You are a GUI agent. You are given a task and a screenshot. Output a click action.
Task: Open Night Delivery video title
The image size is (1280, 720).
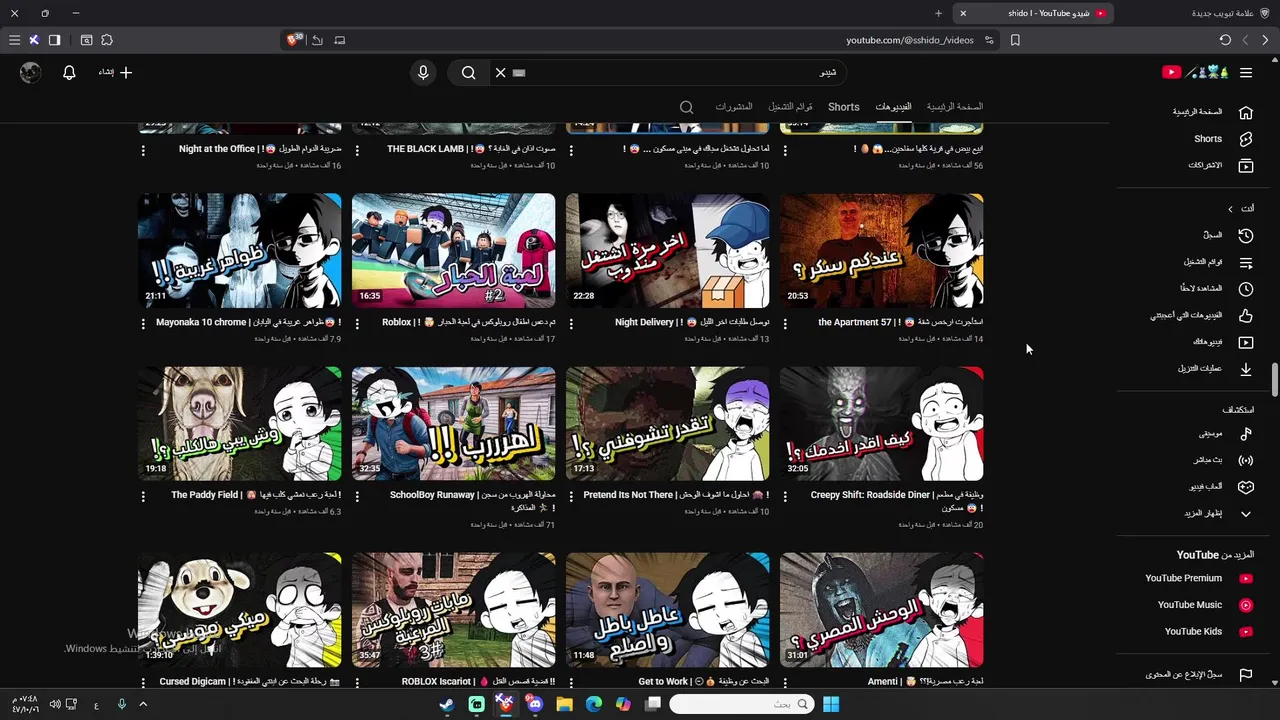pos(692,323)
